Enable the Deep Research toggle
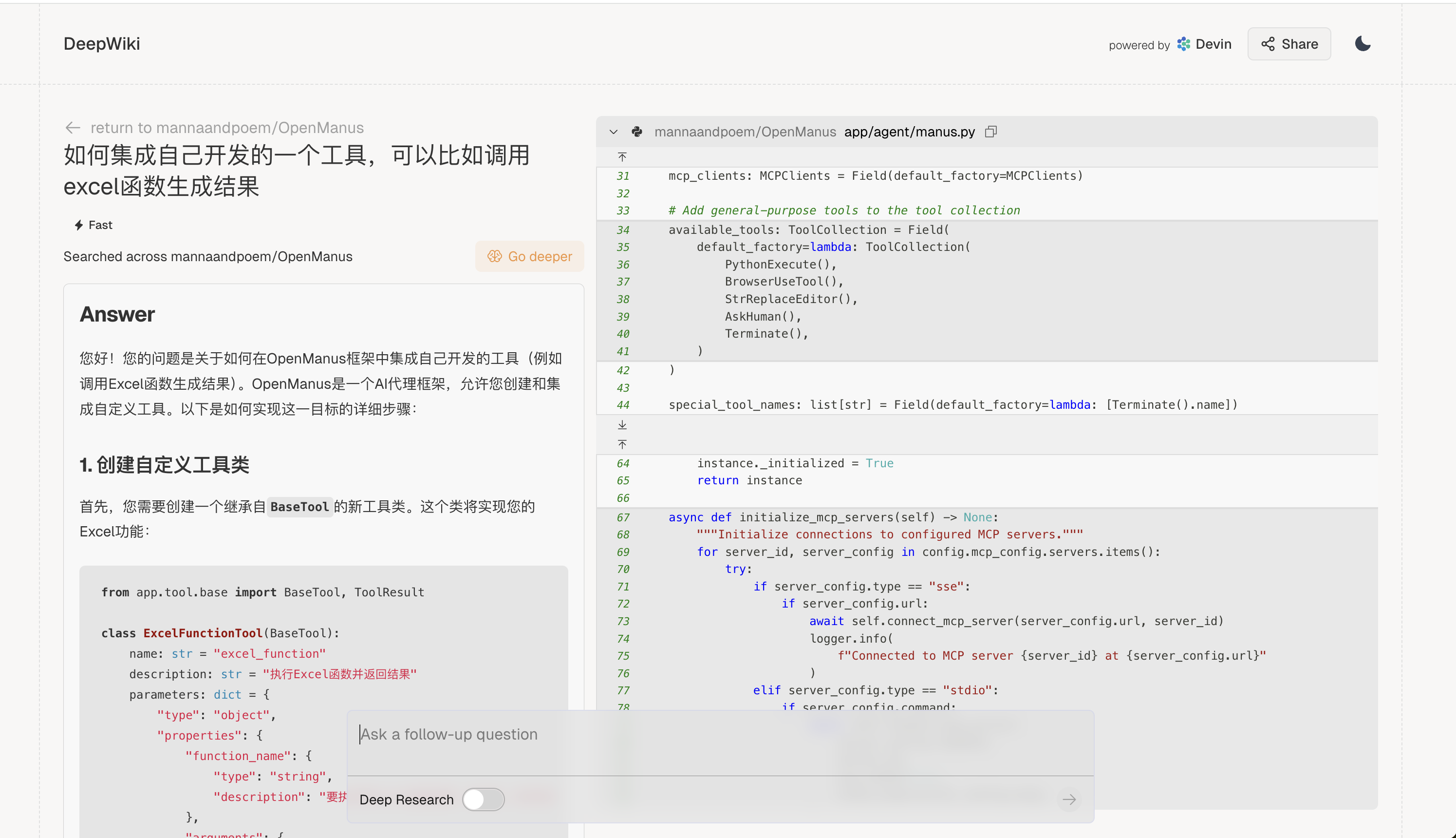This screenshot has height=838, width=1456. (483, 800)
